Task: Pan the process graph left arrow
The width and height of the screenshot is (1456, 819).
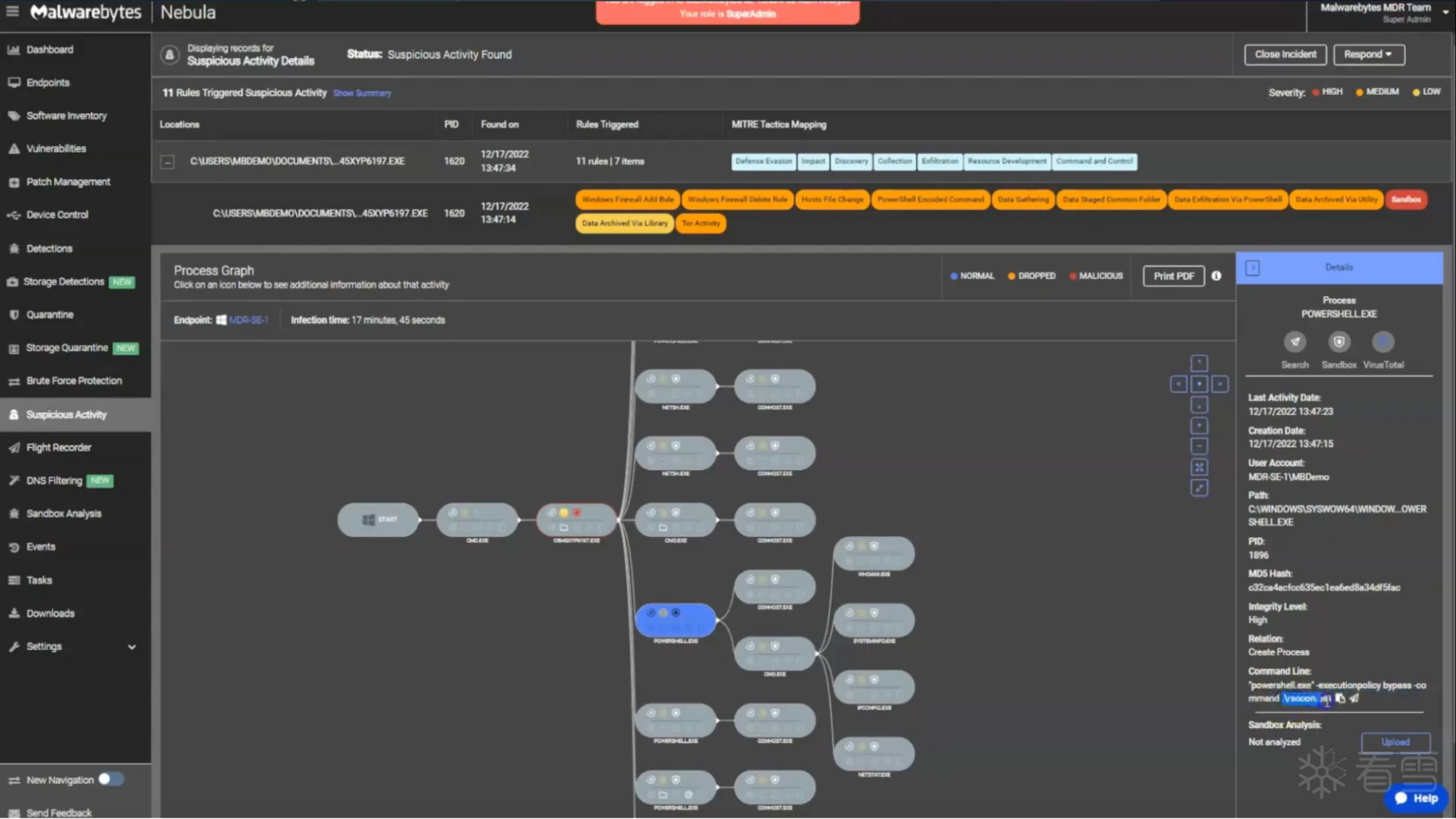Action: 1178,384
